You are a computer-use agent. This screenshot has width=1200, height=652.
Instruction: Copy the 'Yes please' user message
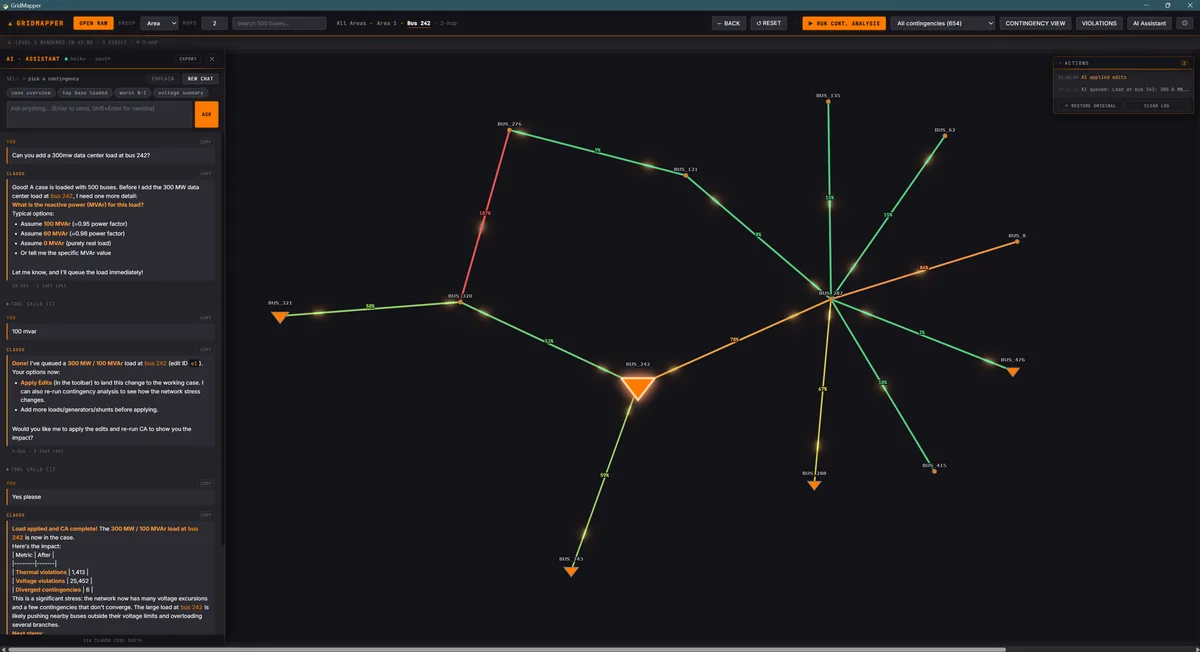(205, 484)
